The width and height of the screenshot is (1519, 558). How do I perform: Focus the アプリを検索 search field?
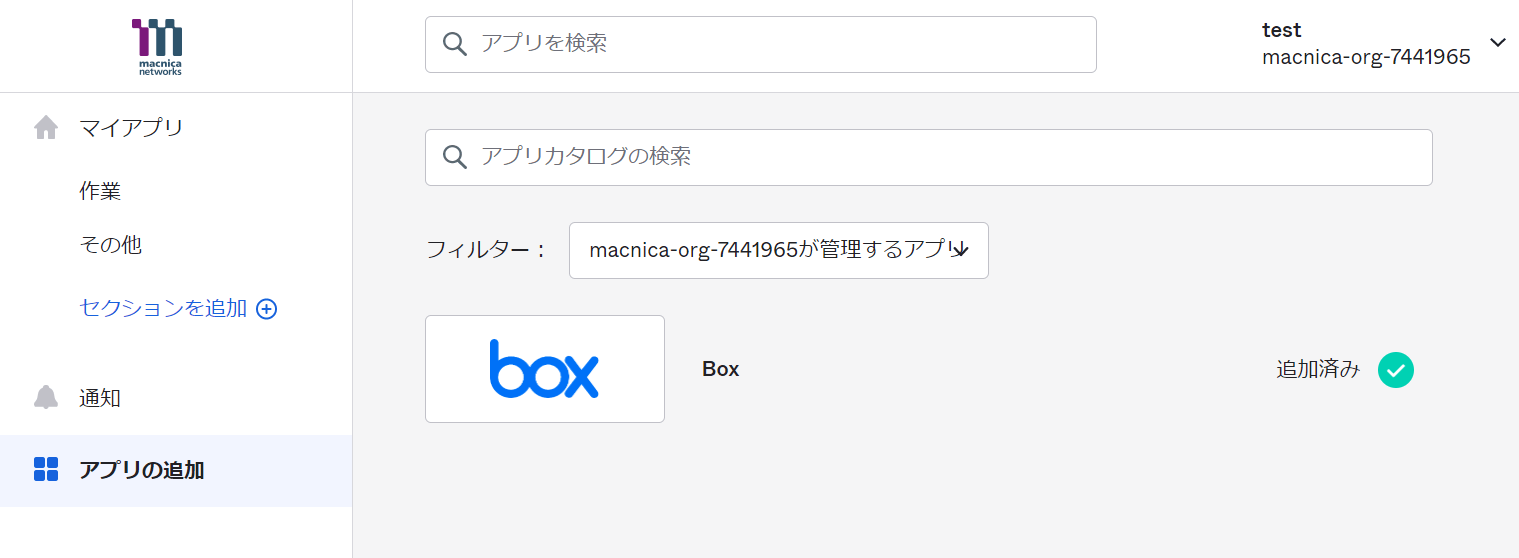tap(780, 44)
